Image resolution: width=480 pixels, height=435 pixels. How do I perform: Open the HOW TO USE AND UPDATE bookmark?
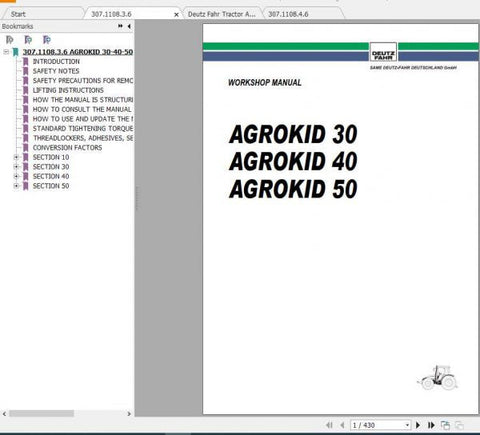[83, 119]
